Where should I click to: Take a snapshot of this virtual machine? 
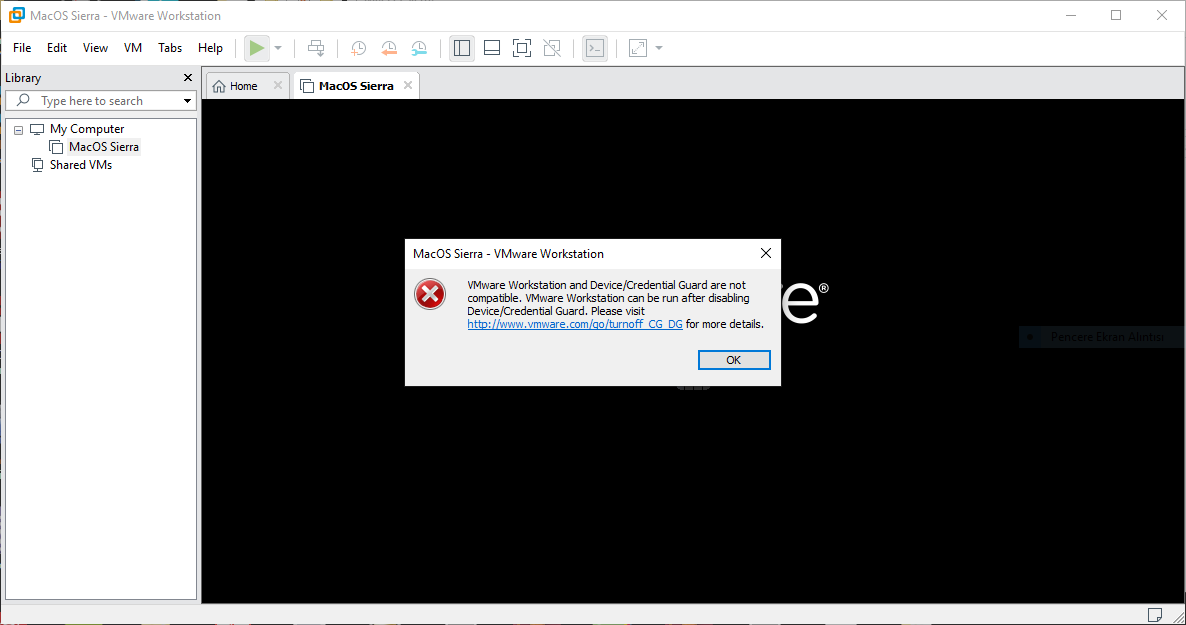[359, 48]
